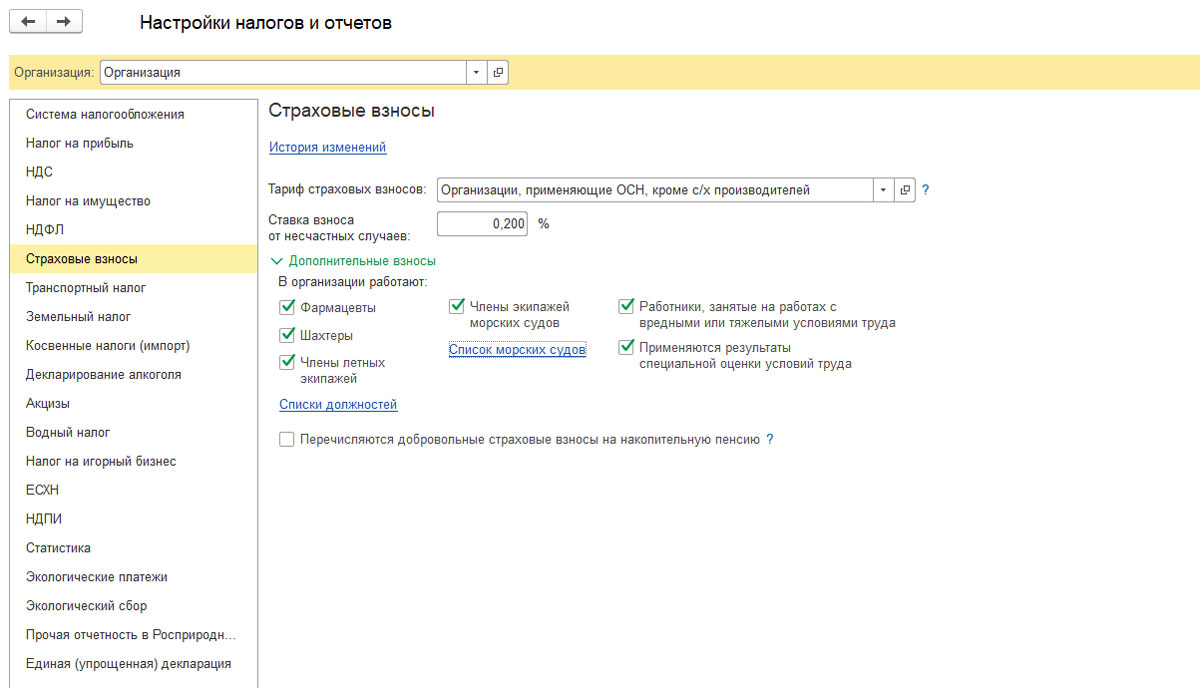This screenshot has width=1200, height=688.
Task: Click help question mark beside tariff field
Action: click(x=926, y=190)
